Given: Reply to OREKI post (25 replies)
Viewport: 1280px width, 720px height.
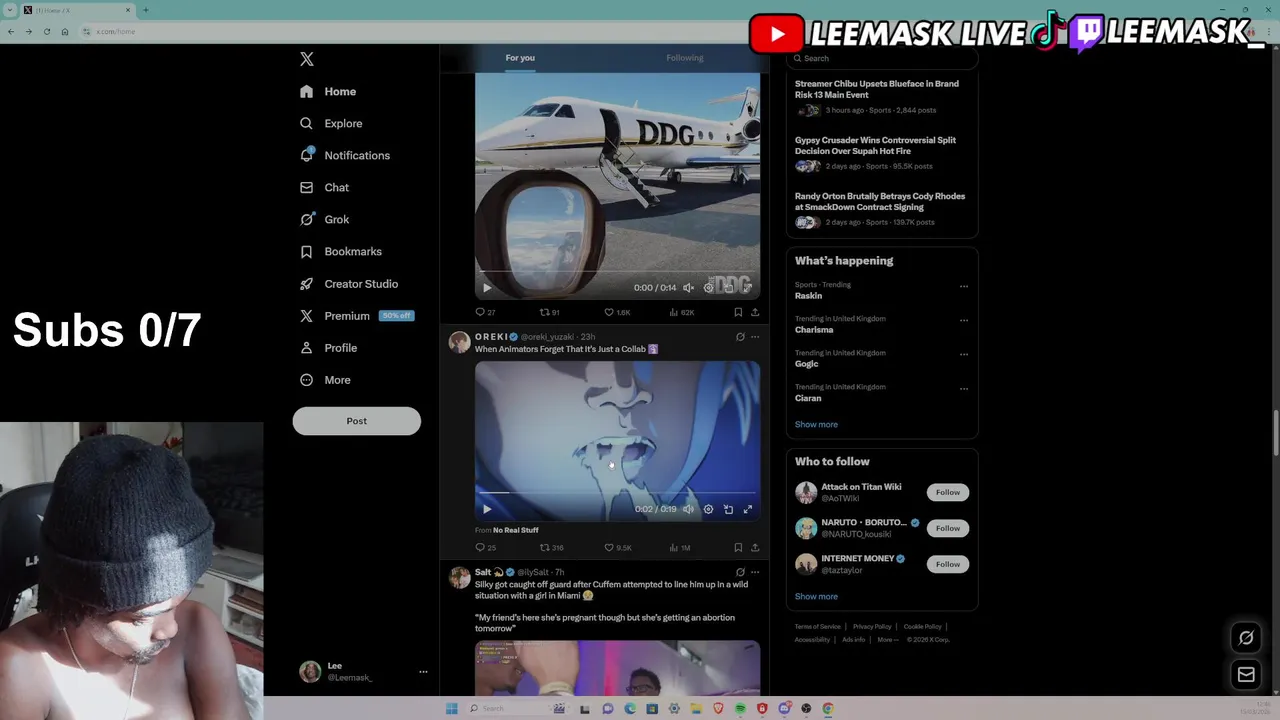Looking at the screenshot, I should 485,548.
